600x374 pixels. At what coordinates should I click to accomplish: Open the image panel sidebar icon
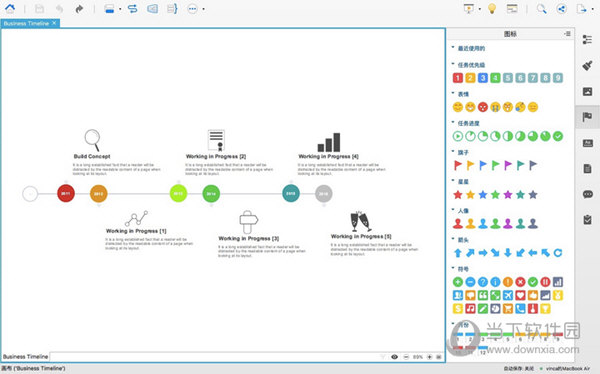click(x=587, y=91)
